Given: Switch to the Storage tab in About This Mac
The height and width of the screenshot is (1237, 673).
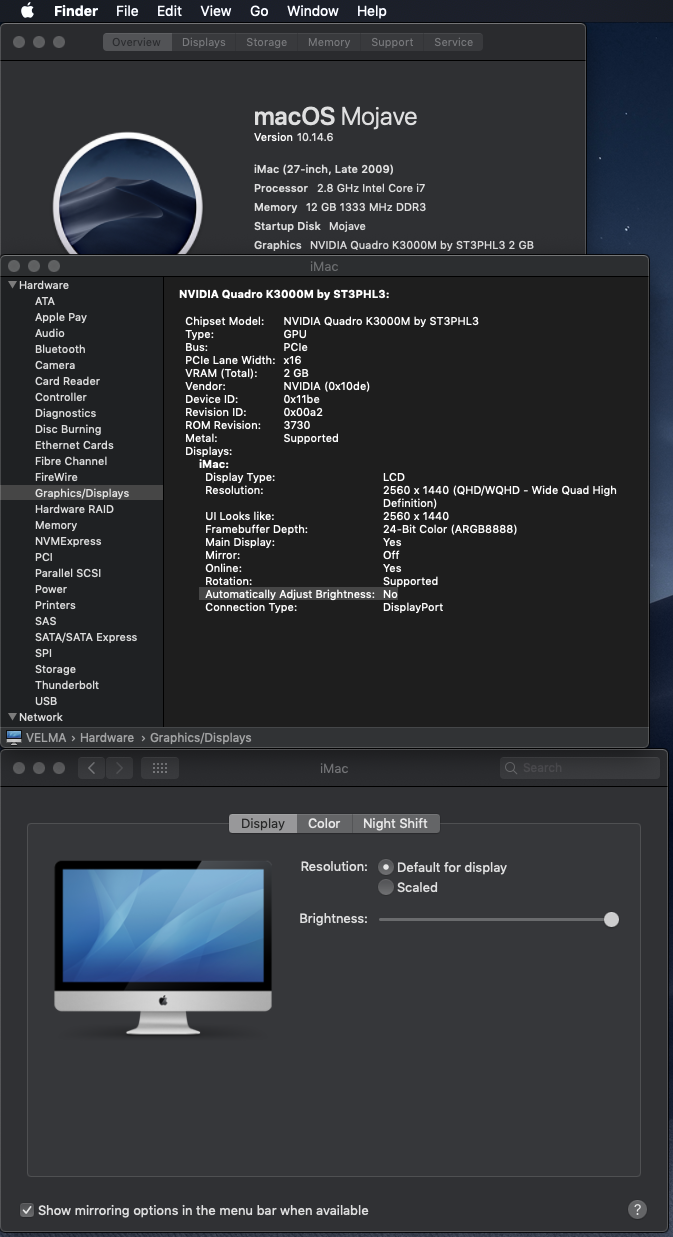Looking at the screenshot, I should coord(267,42).
